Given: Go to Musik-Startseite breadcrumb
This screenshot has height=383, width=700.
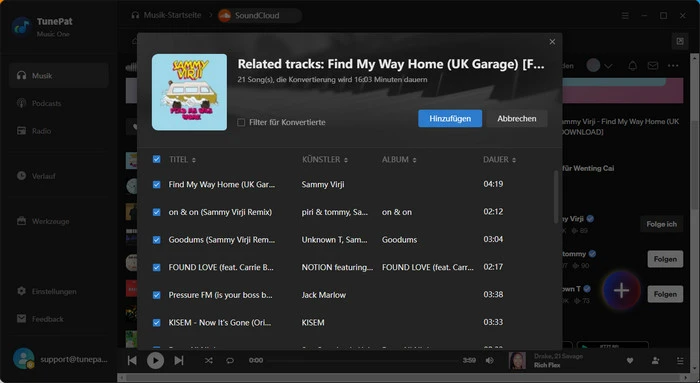Looking at the screenshot, I should pos(166,15).
